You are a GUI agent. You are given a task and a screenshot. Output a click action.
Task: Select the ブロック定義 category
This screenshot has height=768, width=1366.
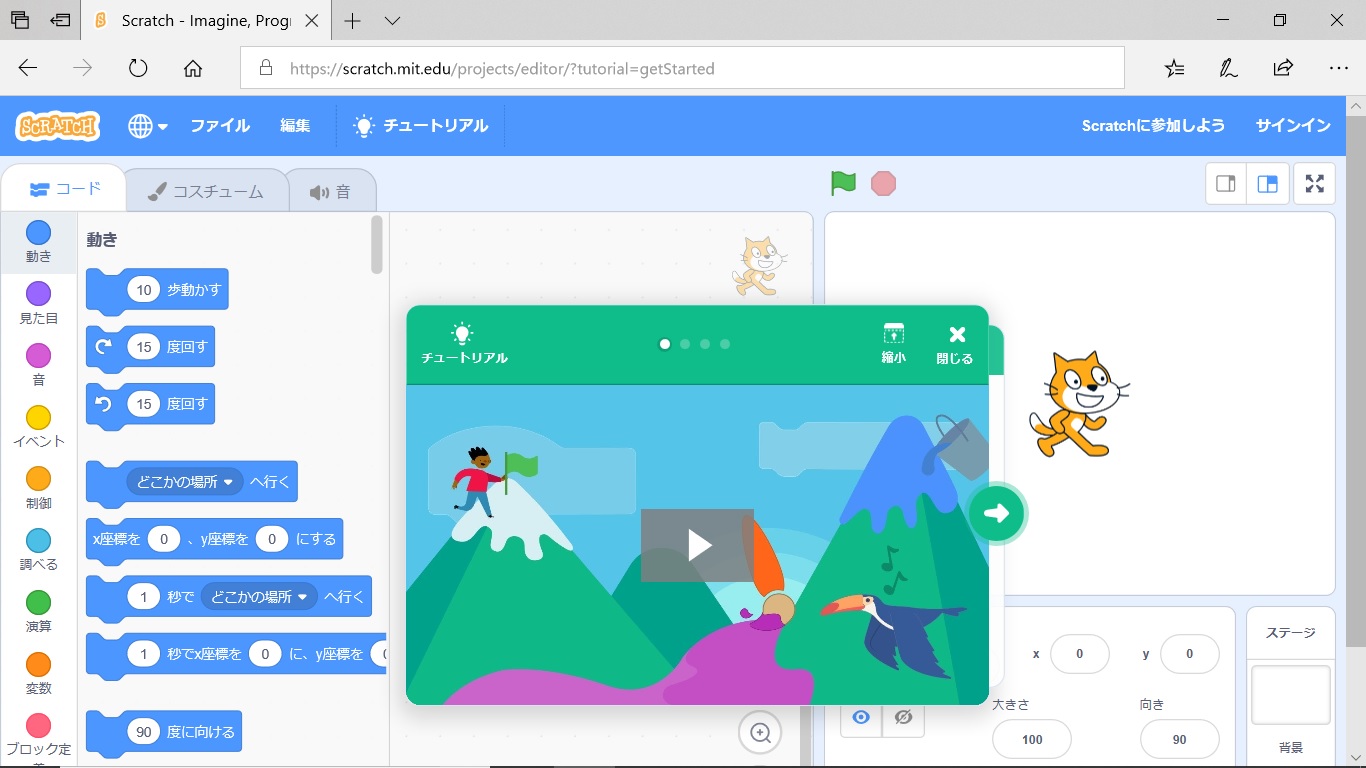click(x=38, y=736)
